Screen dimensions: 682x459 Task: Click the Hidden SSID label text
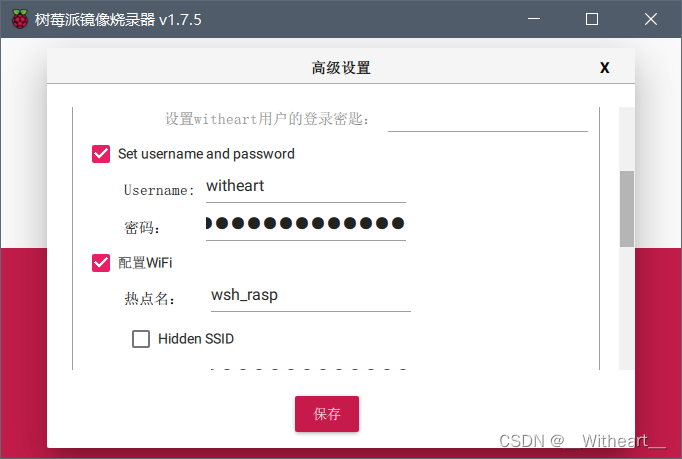coord(196,338)
